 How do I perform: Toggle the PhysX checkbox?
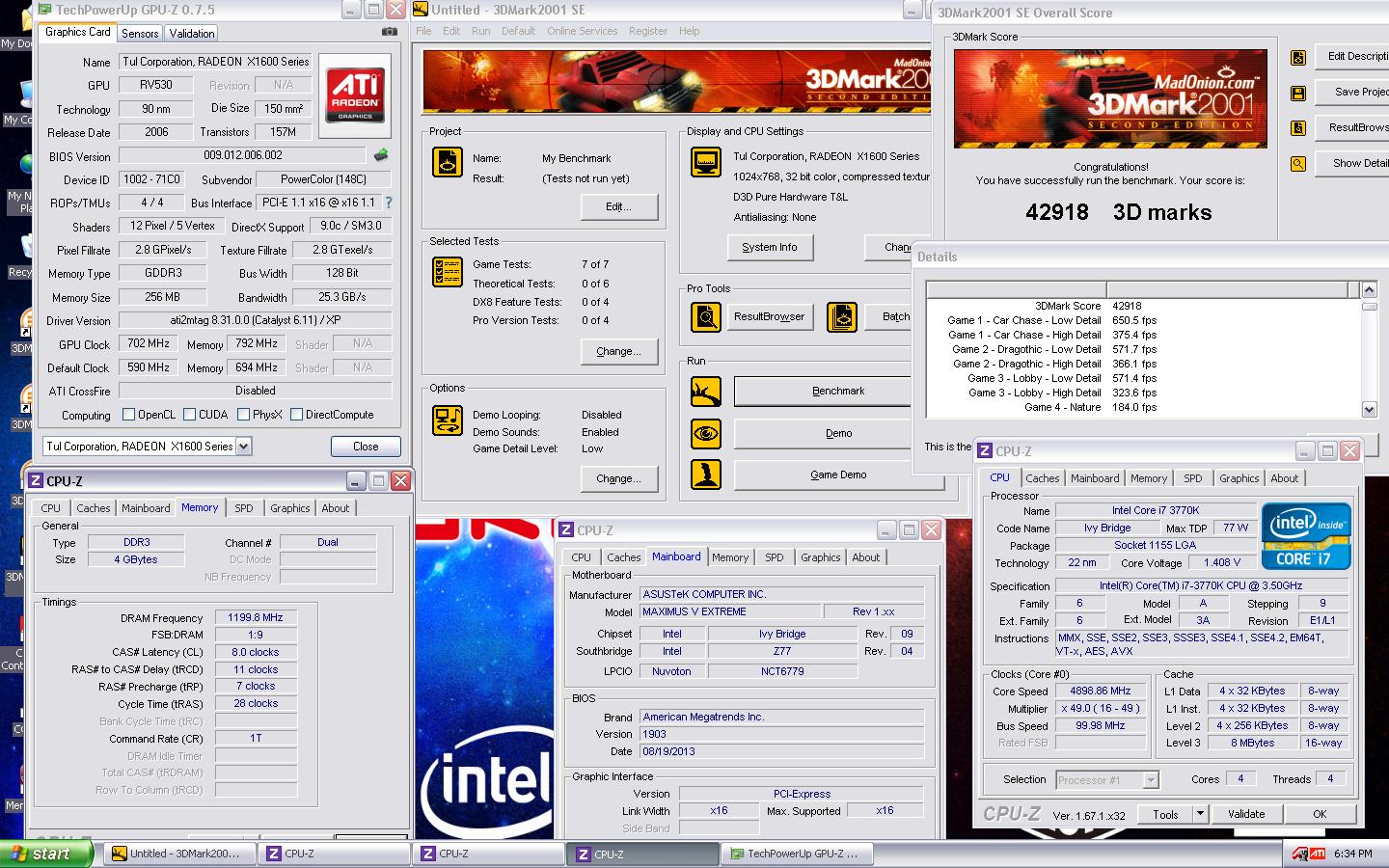(243, 415)
